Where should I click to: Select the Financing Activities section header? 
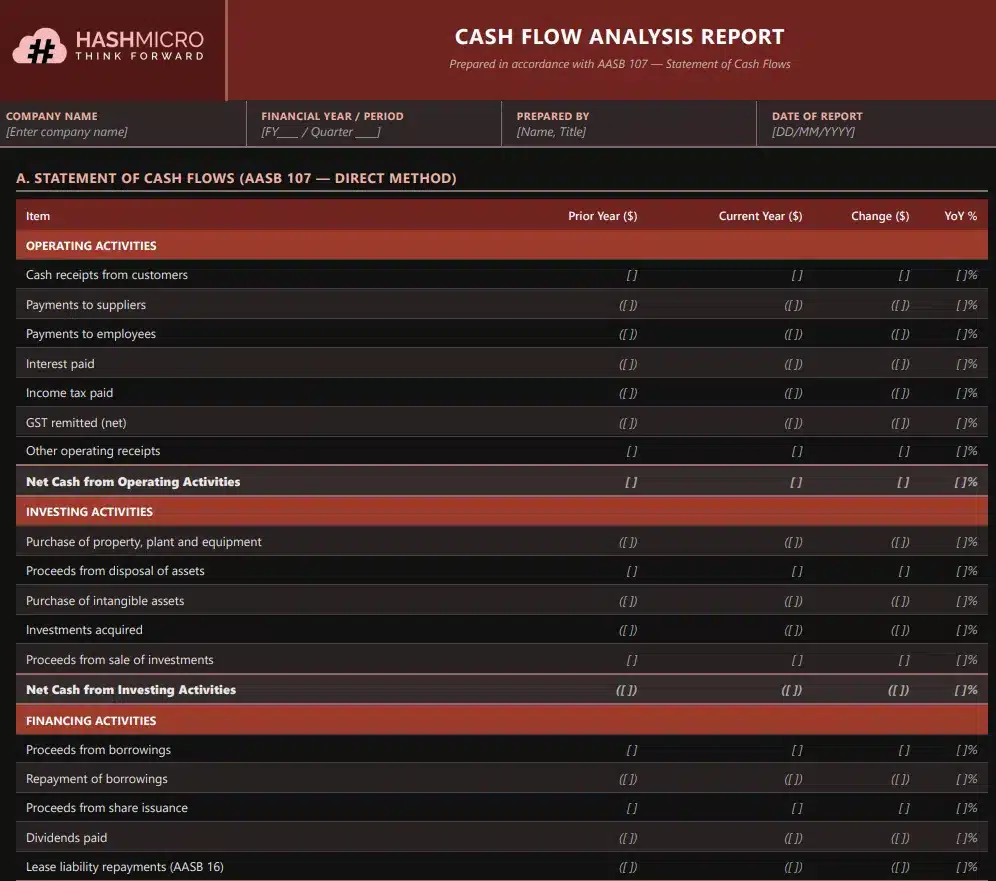click(x=91, y=721)
